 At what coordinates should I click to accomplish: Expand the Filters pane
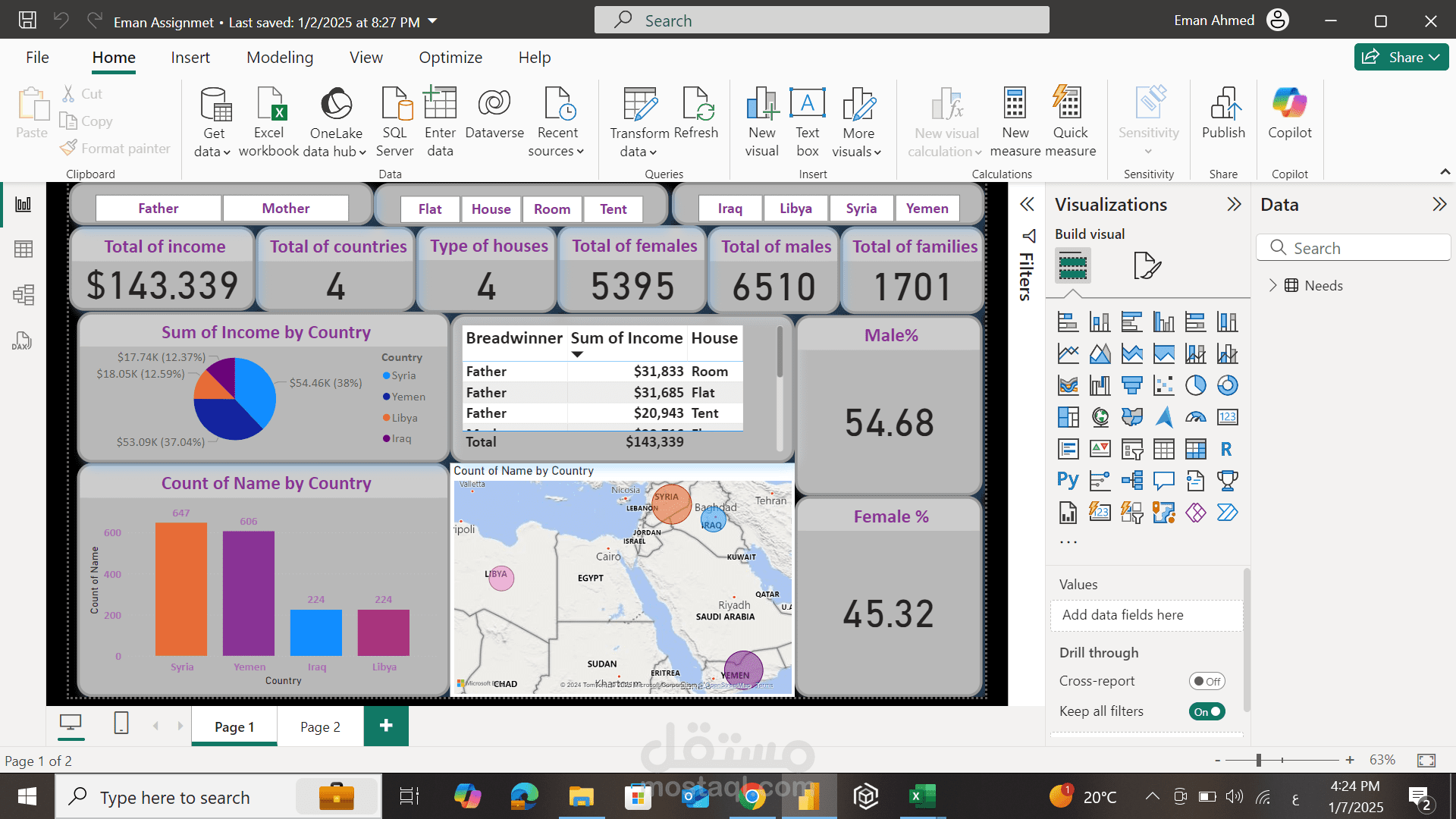pos(1027,204)
